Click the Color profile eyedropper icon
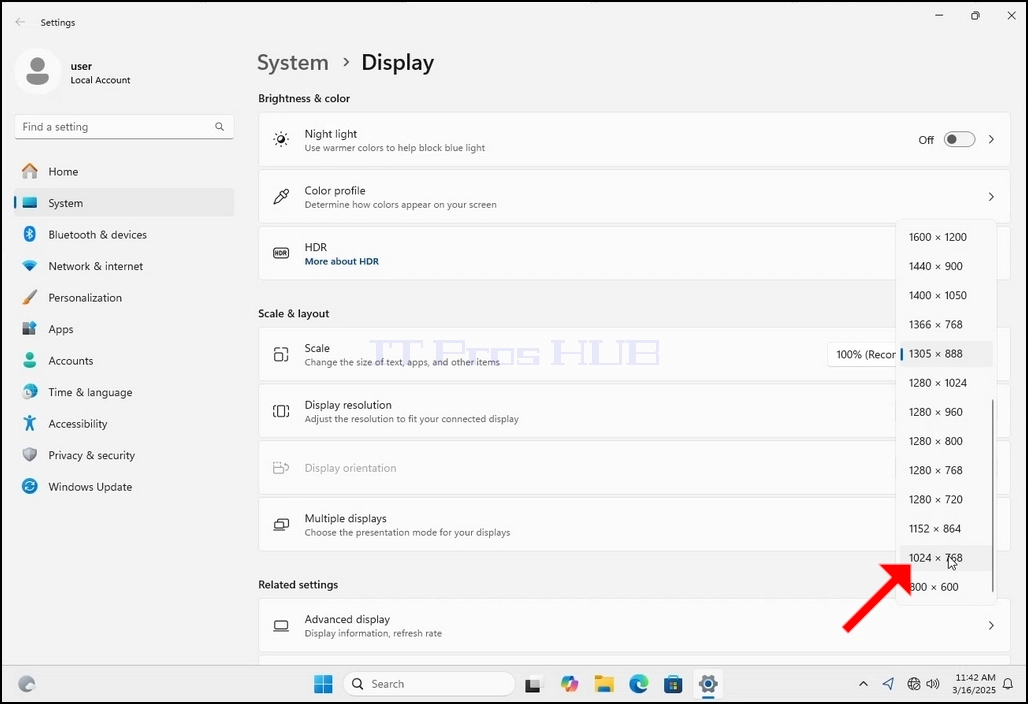 pyautogui.click(x=281, y=197)
